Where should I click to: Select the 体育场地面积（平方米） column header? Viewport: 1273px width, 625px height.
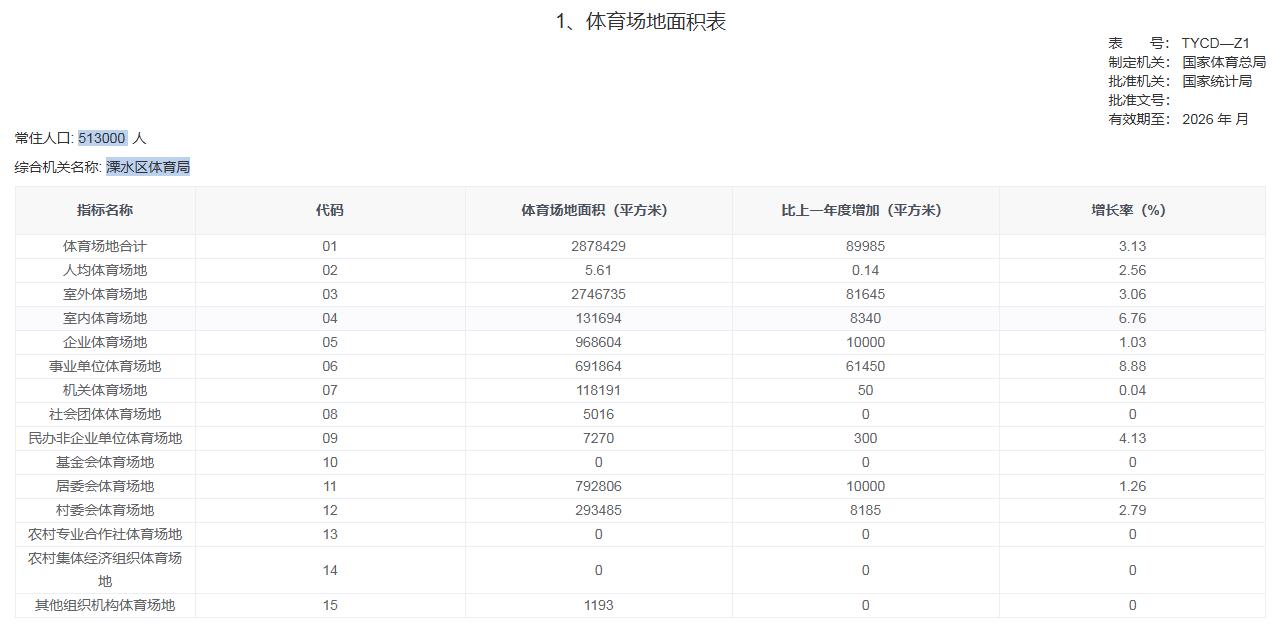pos(598,210)
